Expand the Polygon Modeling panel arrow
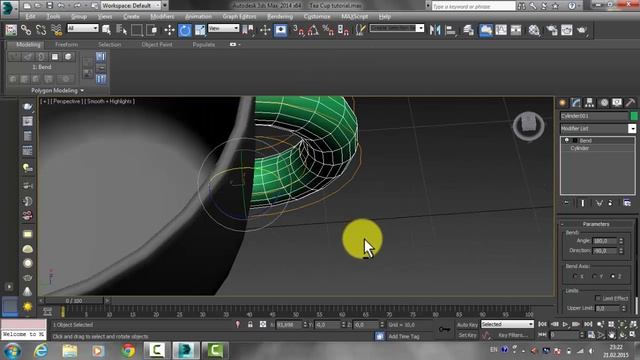This screenshot has height=360, width=640. [x=82, y=91]
